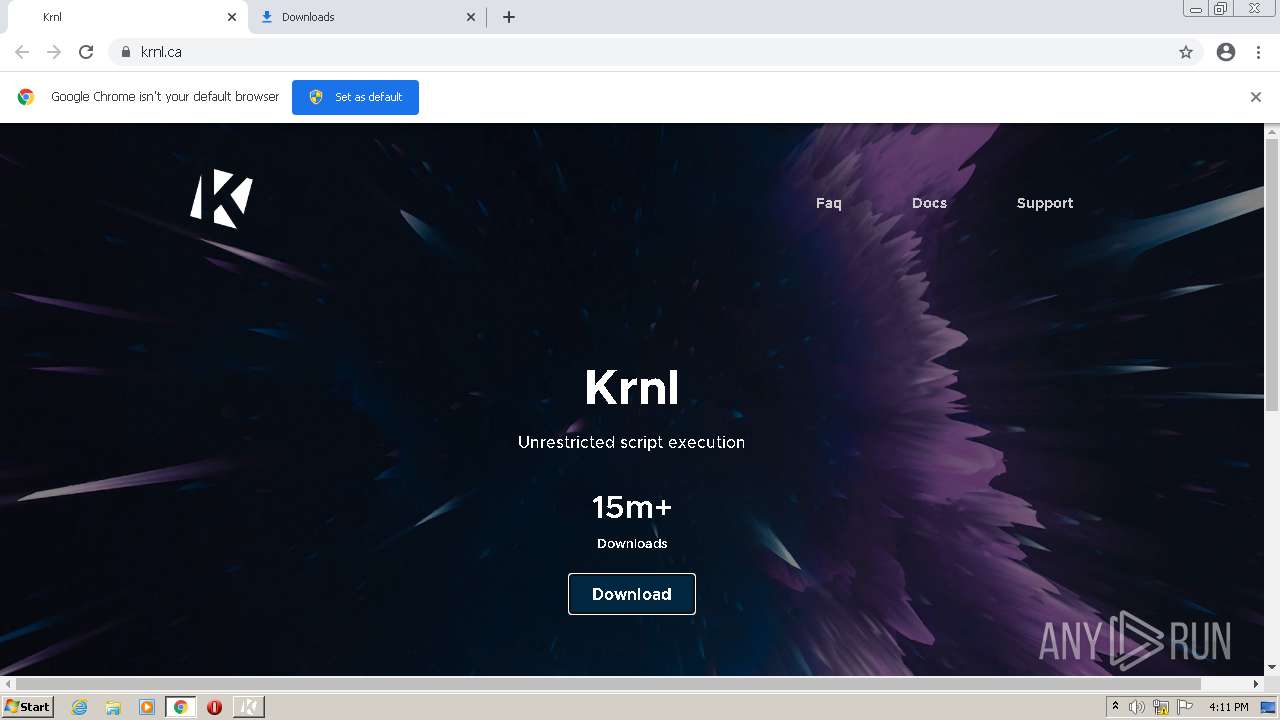Click the vertical scrollbar thumb
This screenshot has width=1280, height=720.
click(x=1272, y=277)
